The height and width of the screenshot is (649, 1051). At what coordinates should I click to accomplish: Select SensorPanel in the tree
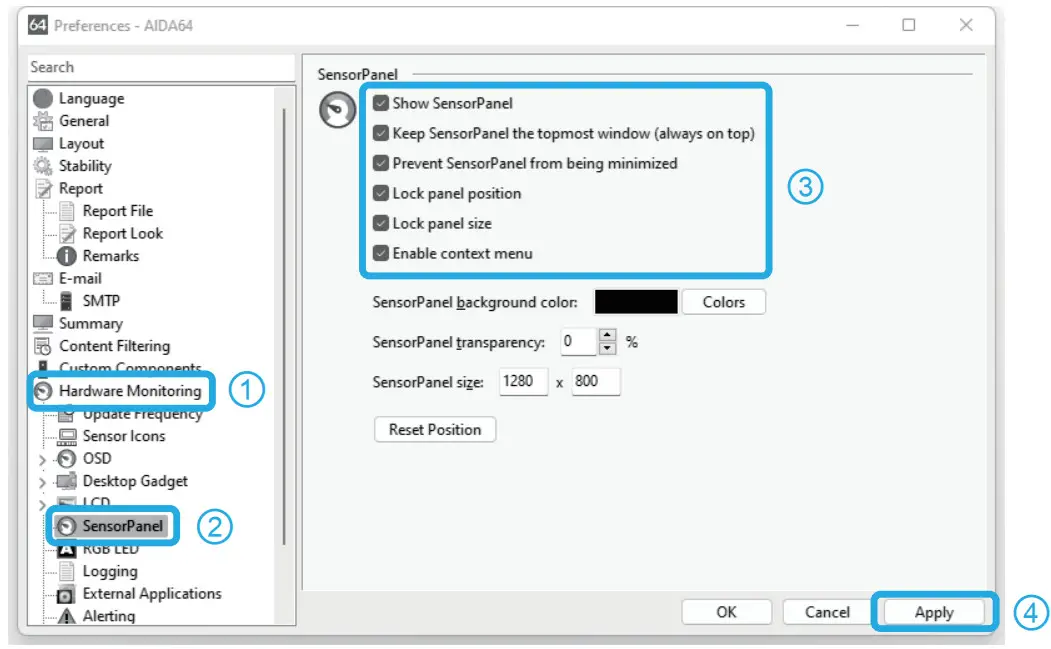123,526
